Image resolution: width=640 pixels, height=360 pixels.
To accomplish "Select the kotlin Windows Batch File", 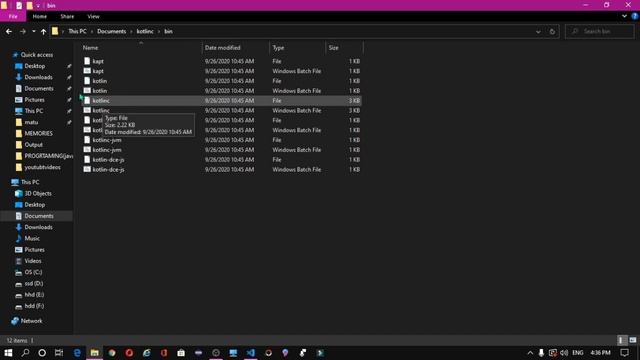I will click(222, 91).
